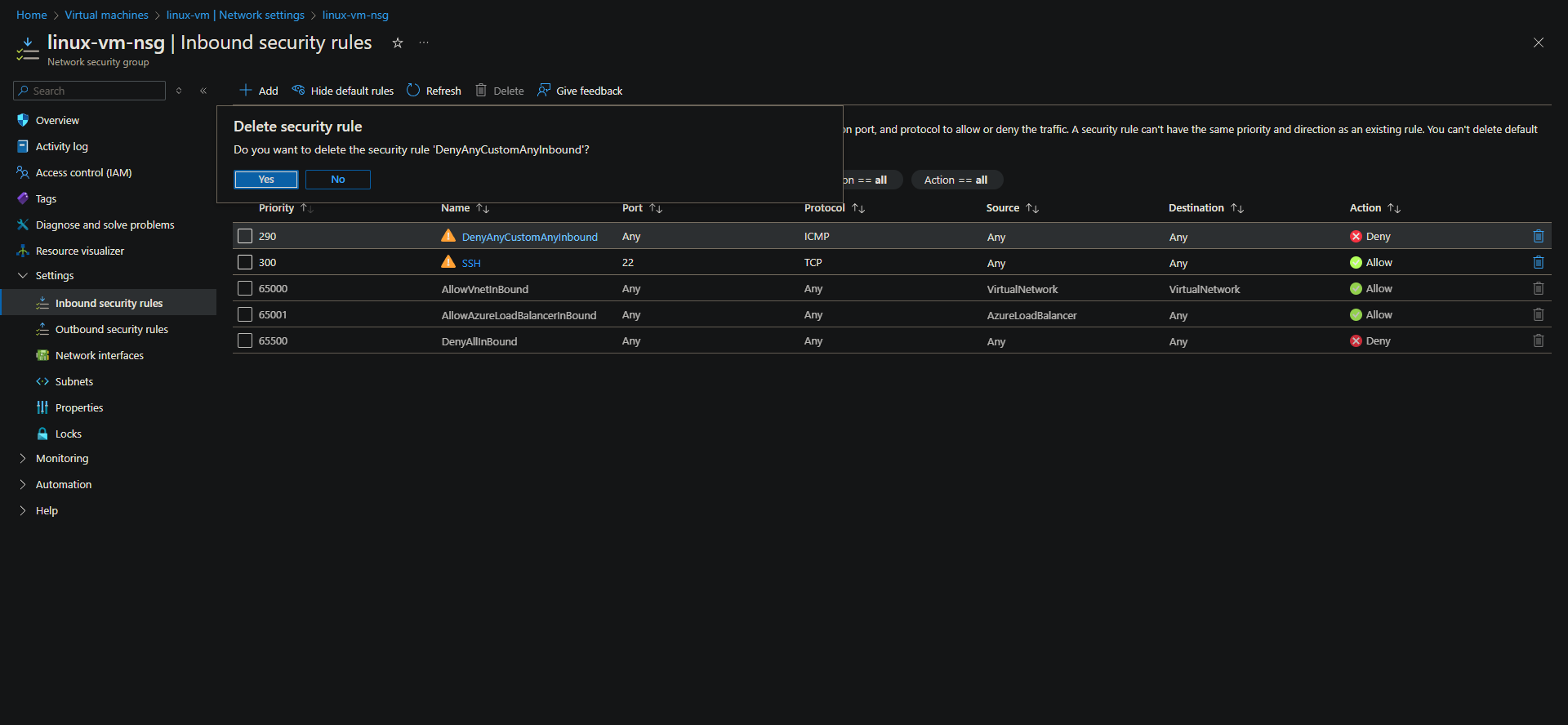Viewport: 1568px width, 725px height.
Task: Click the Delete trash icon in toolbar
Action: (x=481, y=91)
